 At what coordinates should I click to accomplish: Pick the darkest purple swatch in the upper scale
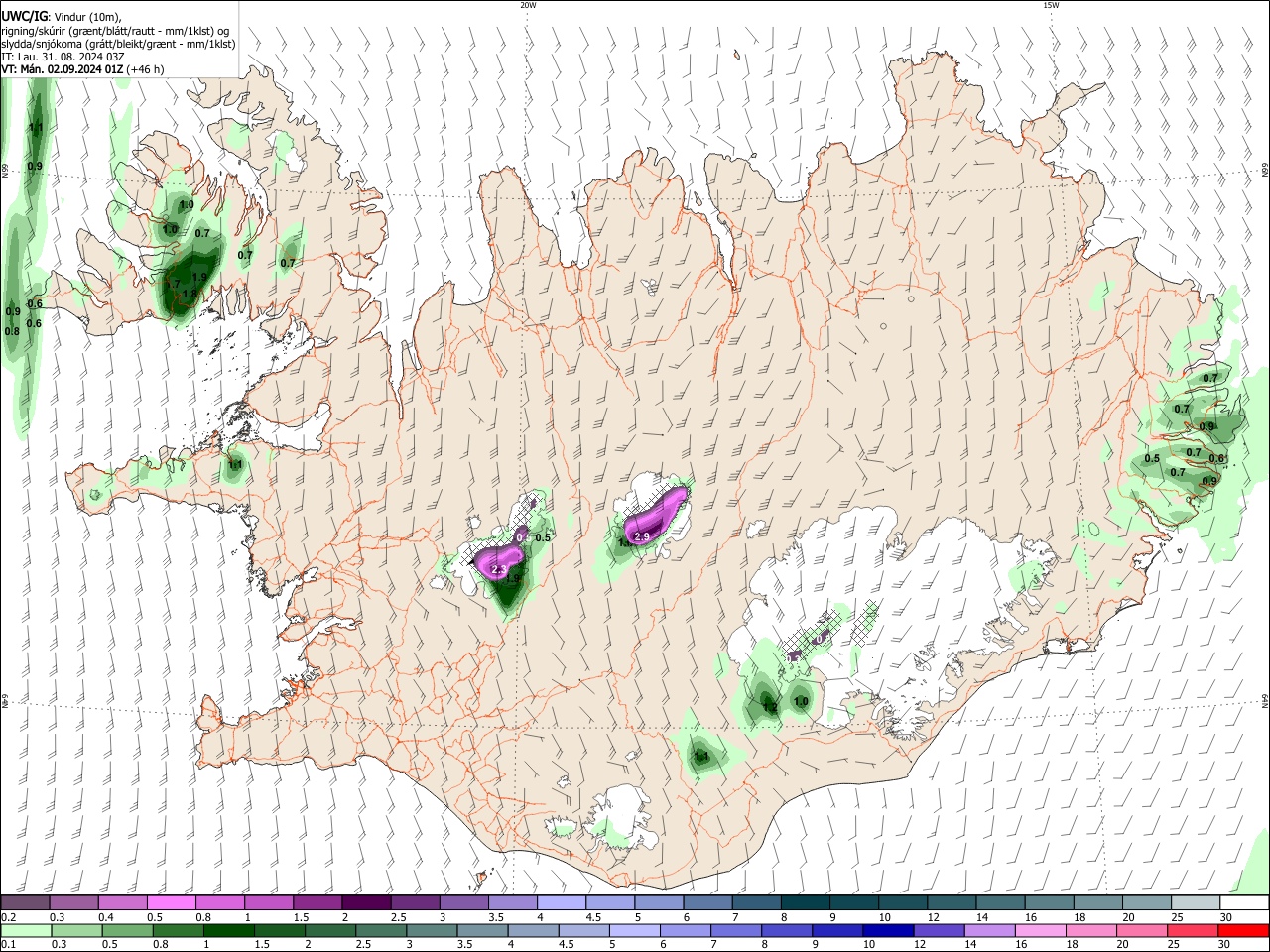point(365,902)
